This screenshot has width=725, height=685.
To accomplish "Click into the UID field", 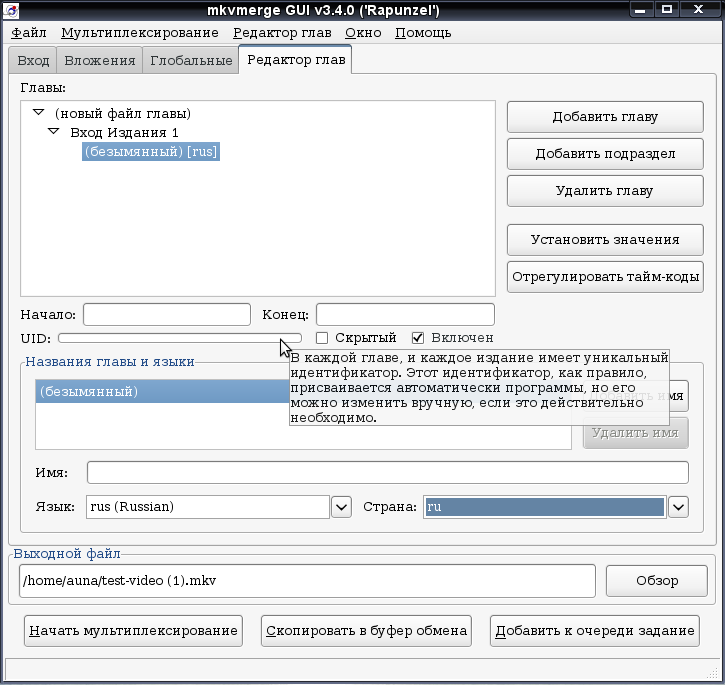I will [180, 338].
